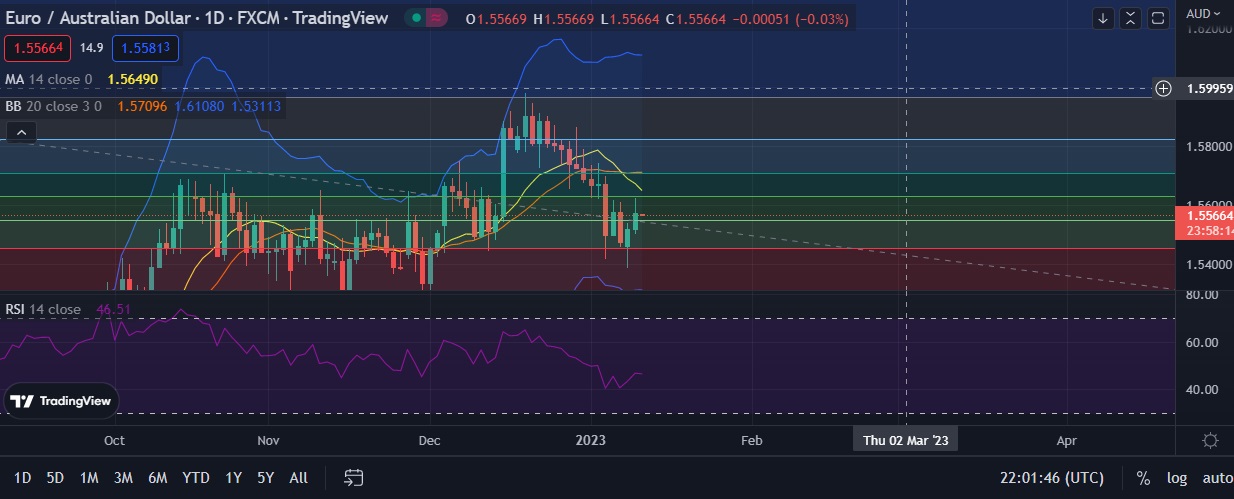
Task: Select the YTD time range
Action: (195, 478)
